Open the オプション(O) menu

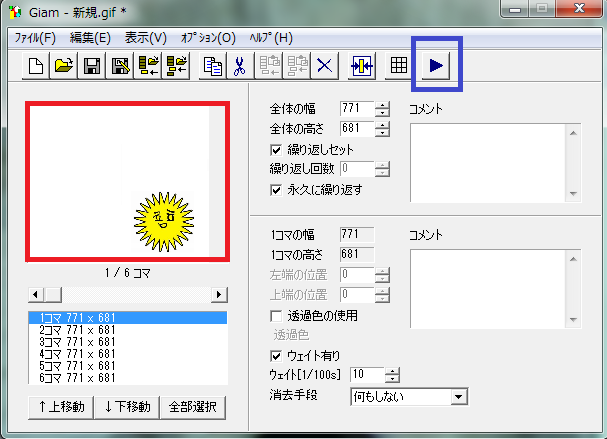[x=208, y=38]
